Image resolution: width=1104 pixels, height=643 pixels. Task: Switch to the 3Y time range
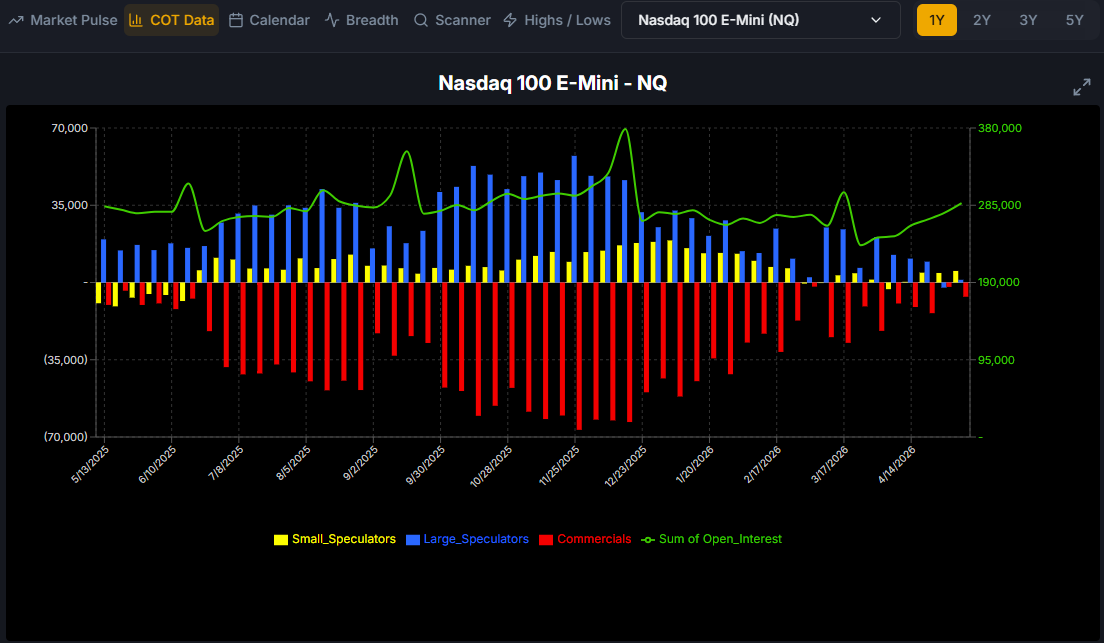(1028, 20)
